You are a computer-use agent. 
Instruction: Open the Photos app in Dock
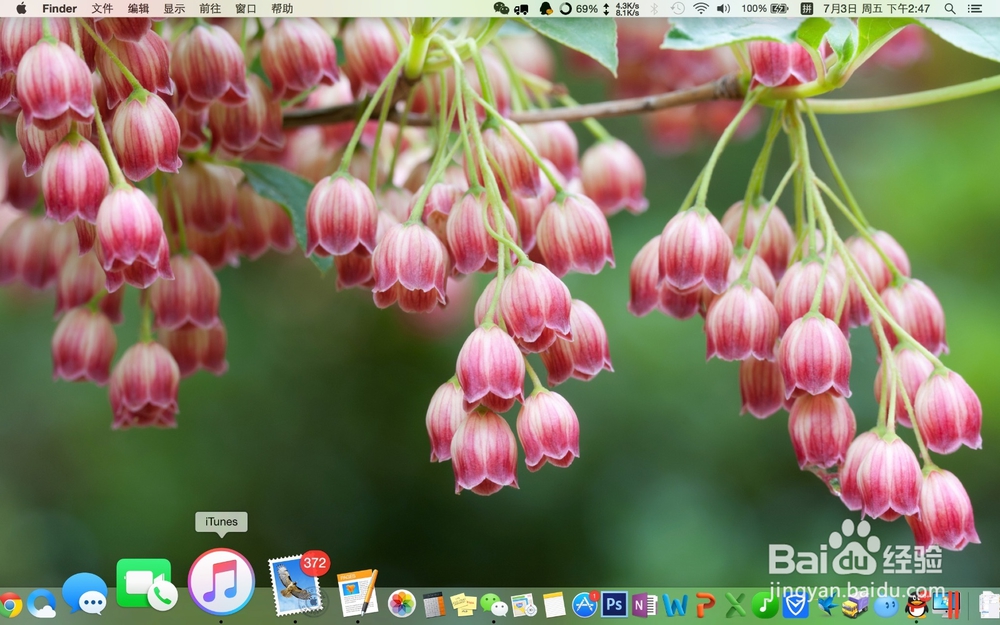402,603
